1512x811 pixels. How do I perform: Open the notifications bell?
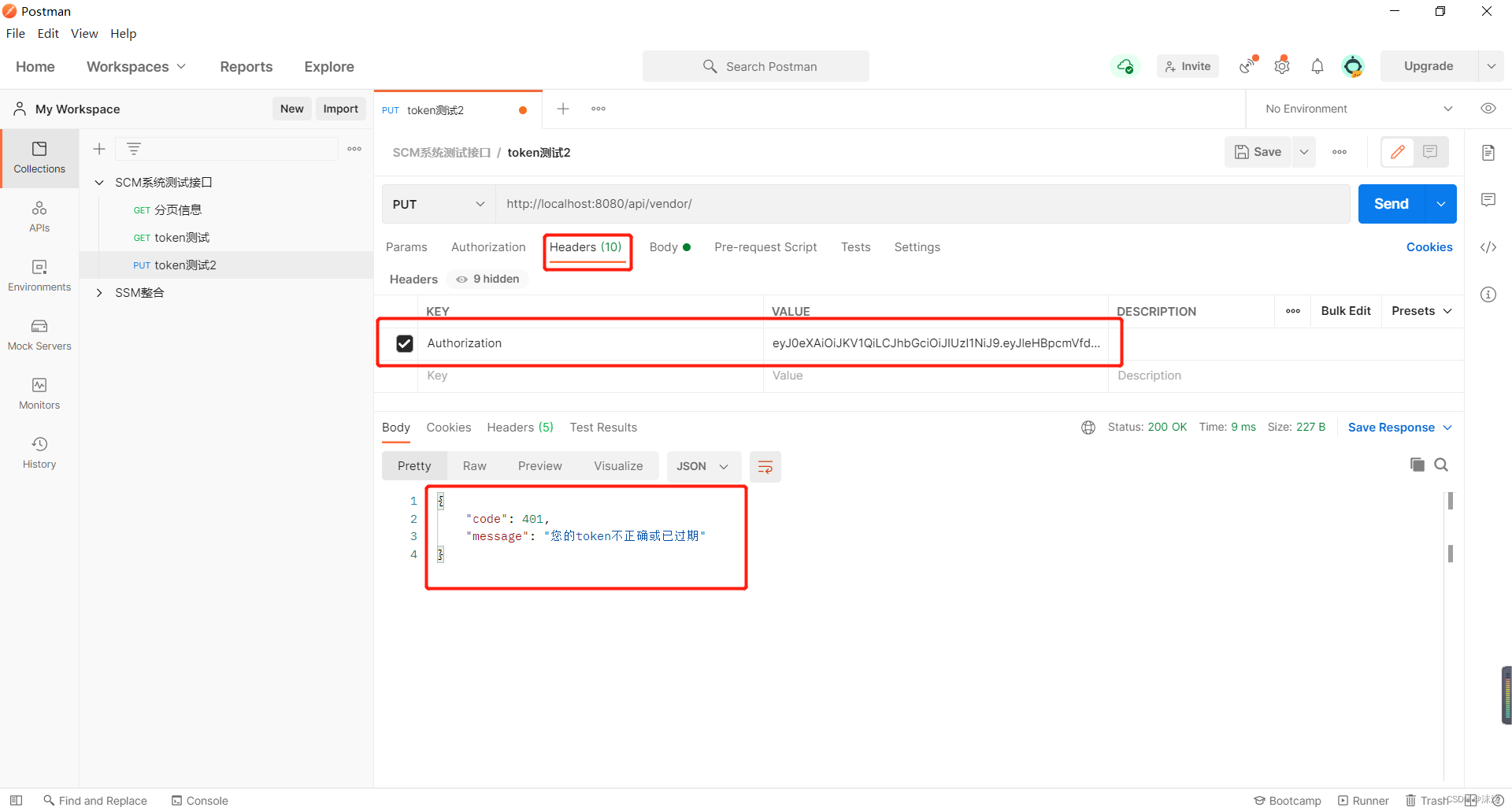tap(1317, 66)
